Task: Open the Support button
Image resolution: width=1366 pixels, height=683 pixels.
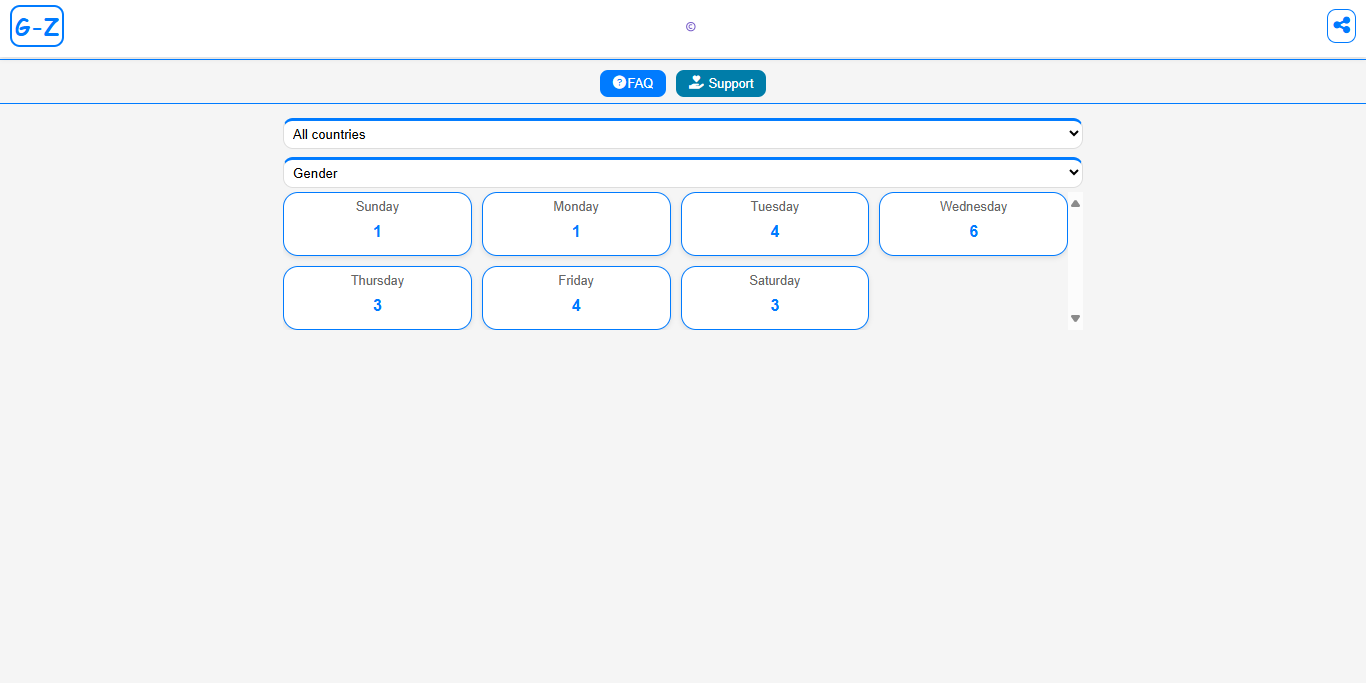Action: click(x=721, y=84)
